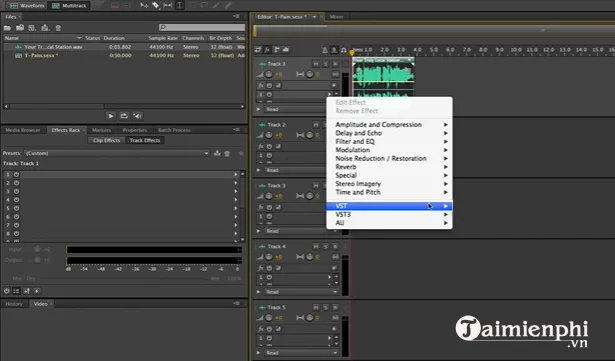Image resolution: width=615 pixels, height=361 pixels.
Task: Expand Track 5 automation lanes triangle
Action: tap(258, 353)
